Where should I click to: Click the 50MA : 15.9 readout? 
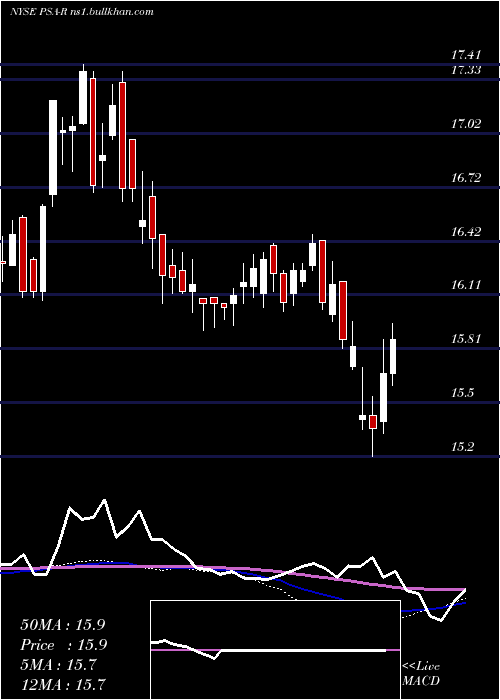(x=62, y=625)
